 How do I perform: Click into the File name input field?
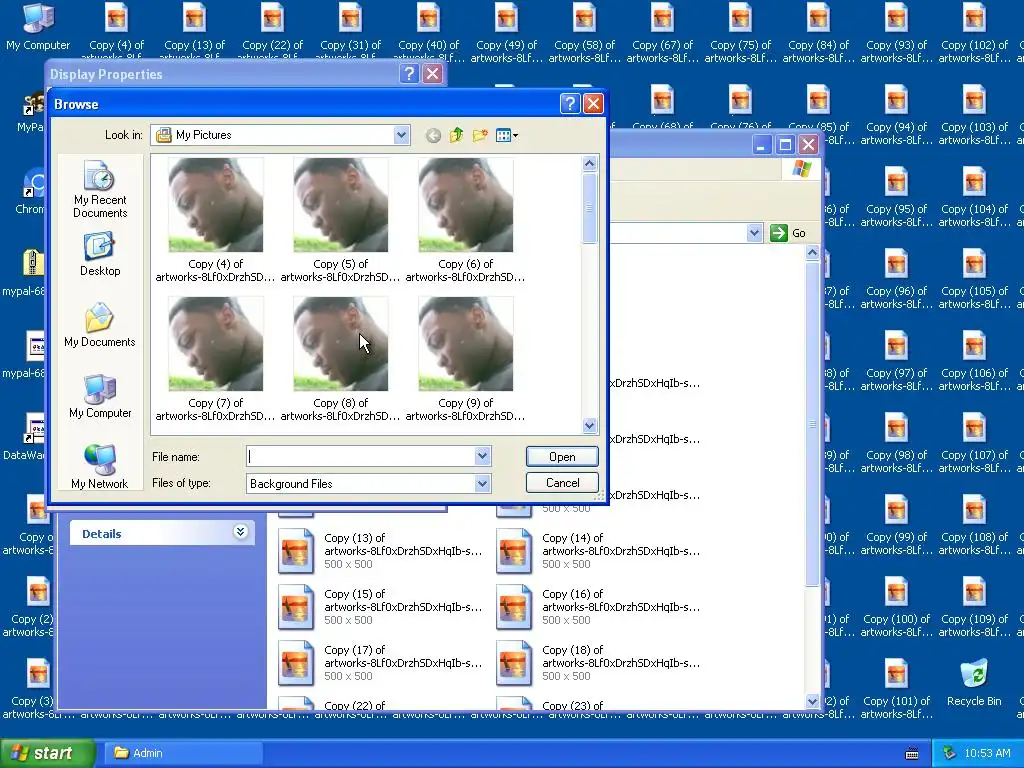pyautogui.click(x=360, y=456)
